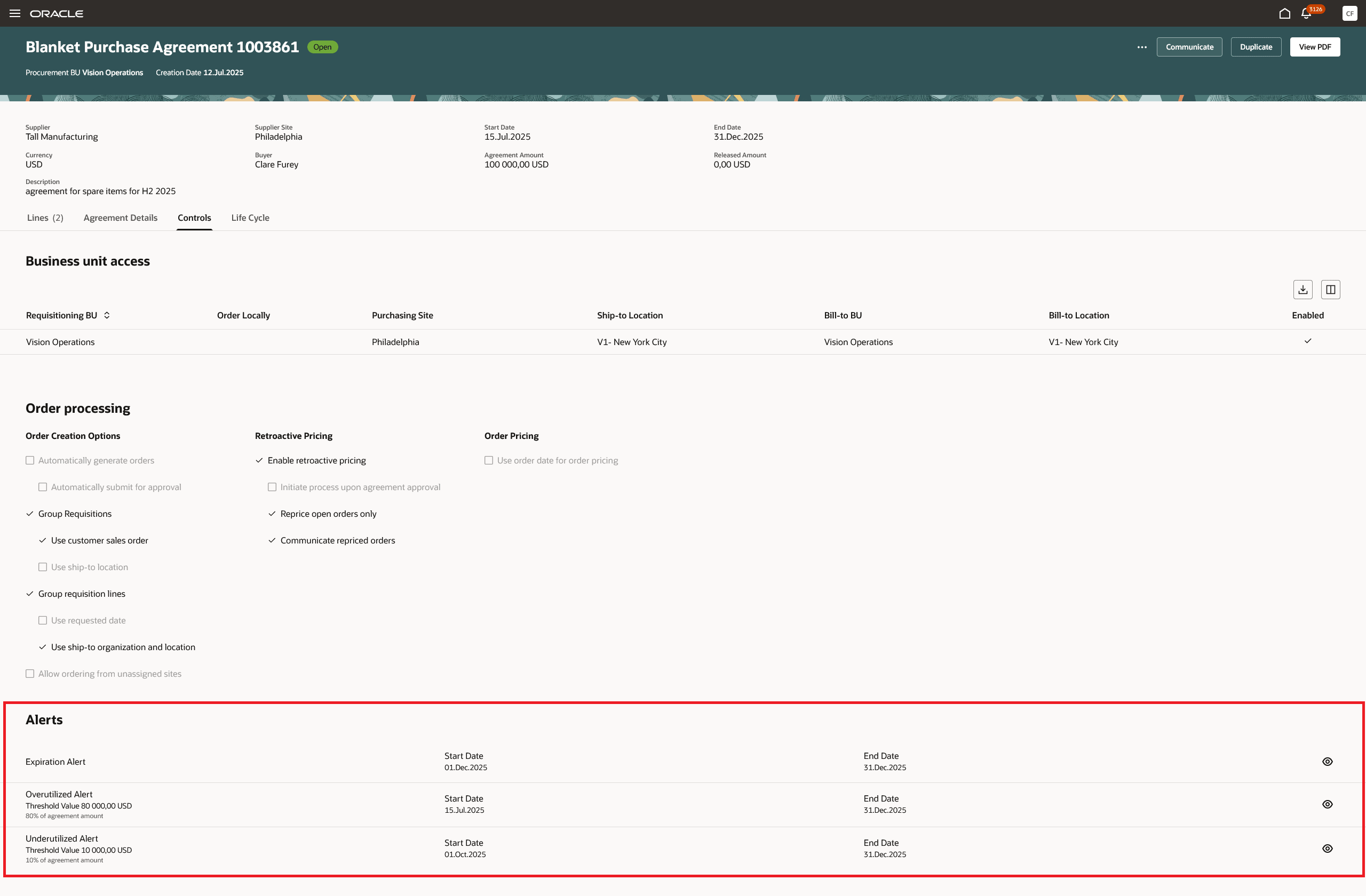Select the Vision Operations table row
The width and height of the screenshot is (1366, 896).
click(60, 342)
